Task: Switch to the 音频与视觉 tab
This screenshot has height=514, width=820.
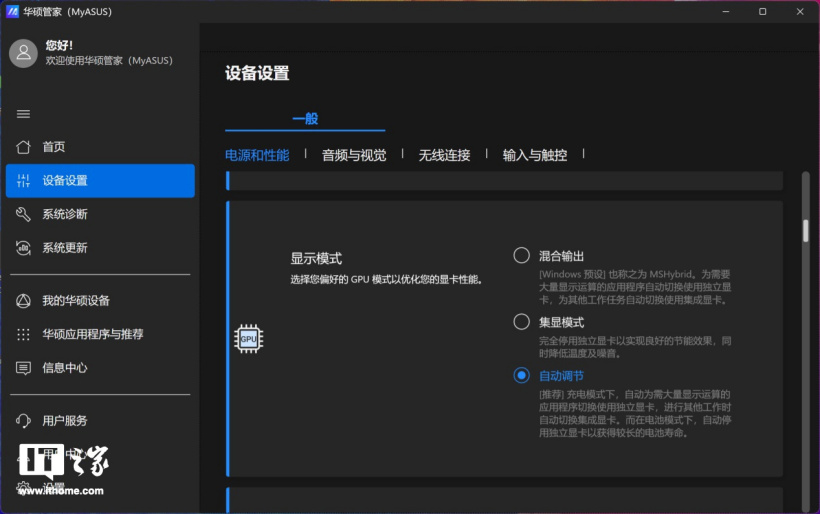Action: (353, 155)
